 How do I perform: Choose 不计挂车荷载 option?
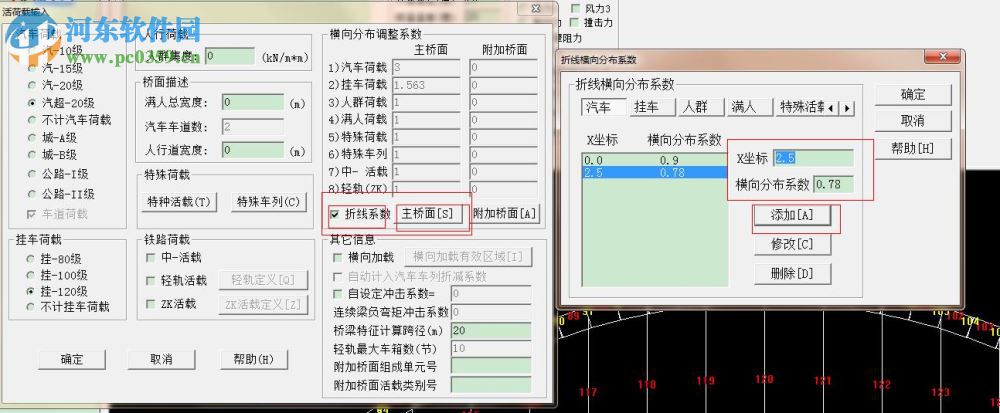coord(31,307)
